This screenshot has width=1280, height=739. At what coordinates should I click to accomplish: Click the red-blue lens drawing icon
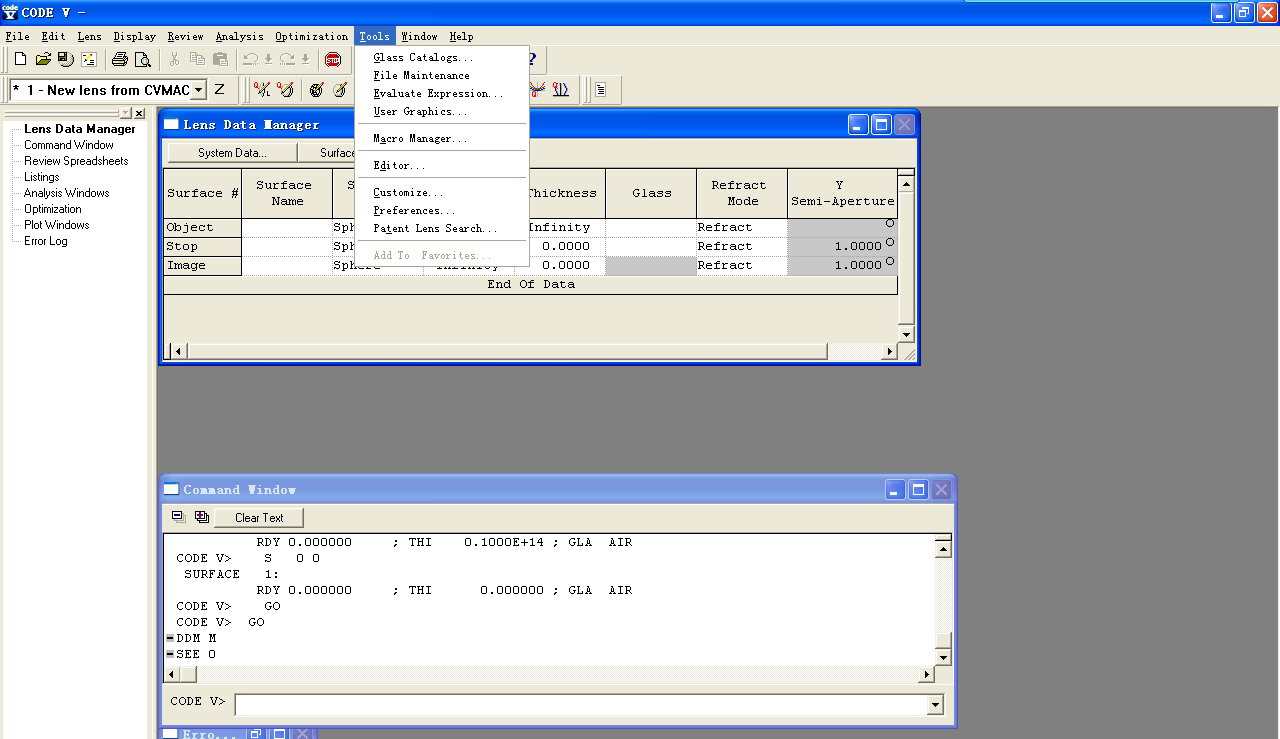point(561,90)
